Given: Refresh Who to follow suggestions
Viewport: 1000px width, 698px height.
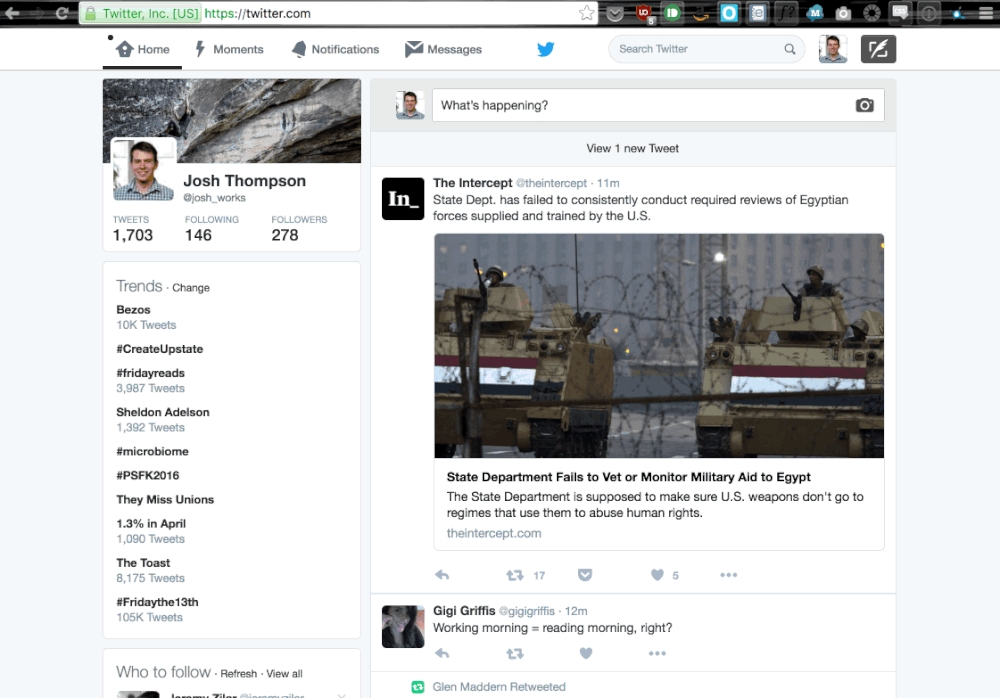Looking at the screenshot, I should (239, 674).
